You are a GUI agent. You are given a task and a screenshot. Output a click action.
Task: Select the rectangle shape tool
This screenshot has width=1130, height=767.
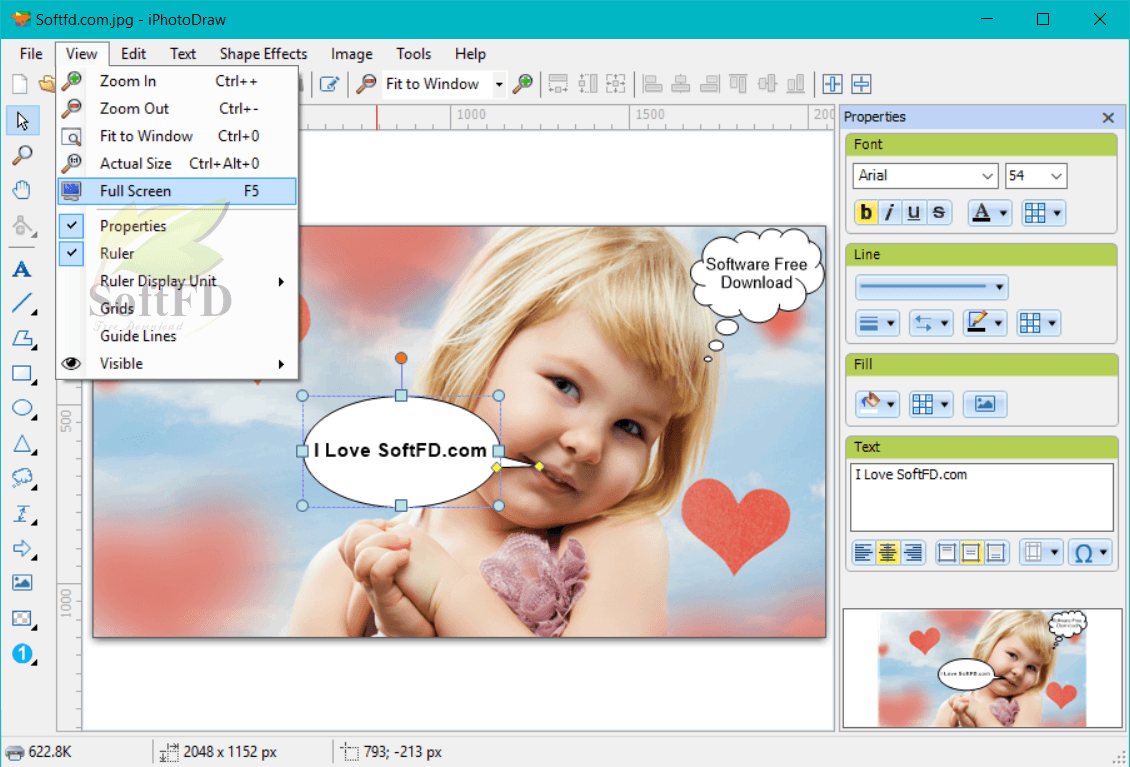[x=22, y=373]
